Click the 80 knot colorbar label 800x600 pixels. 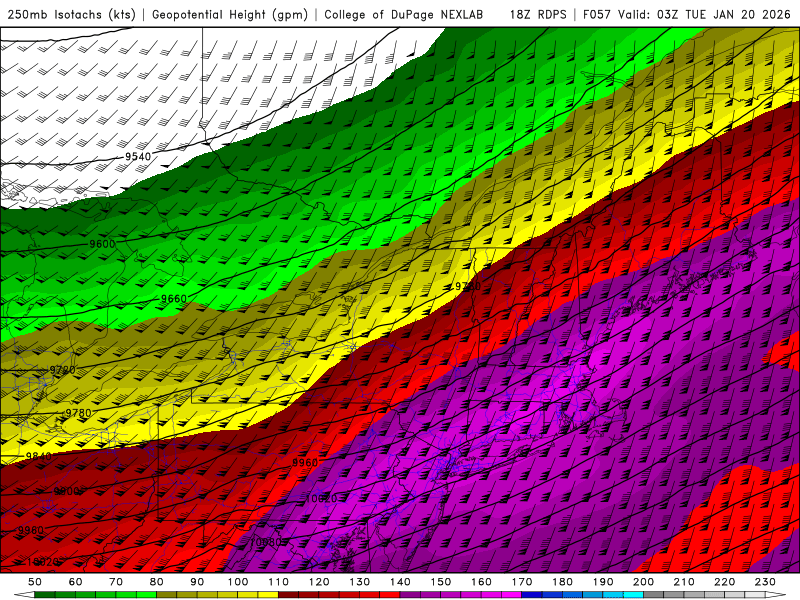157,582
